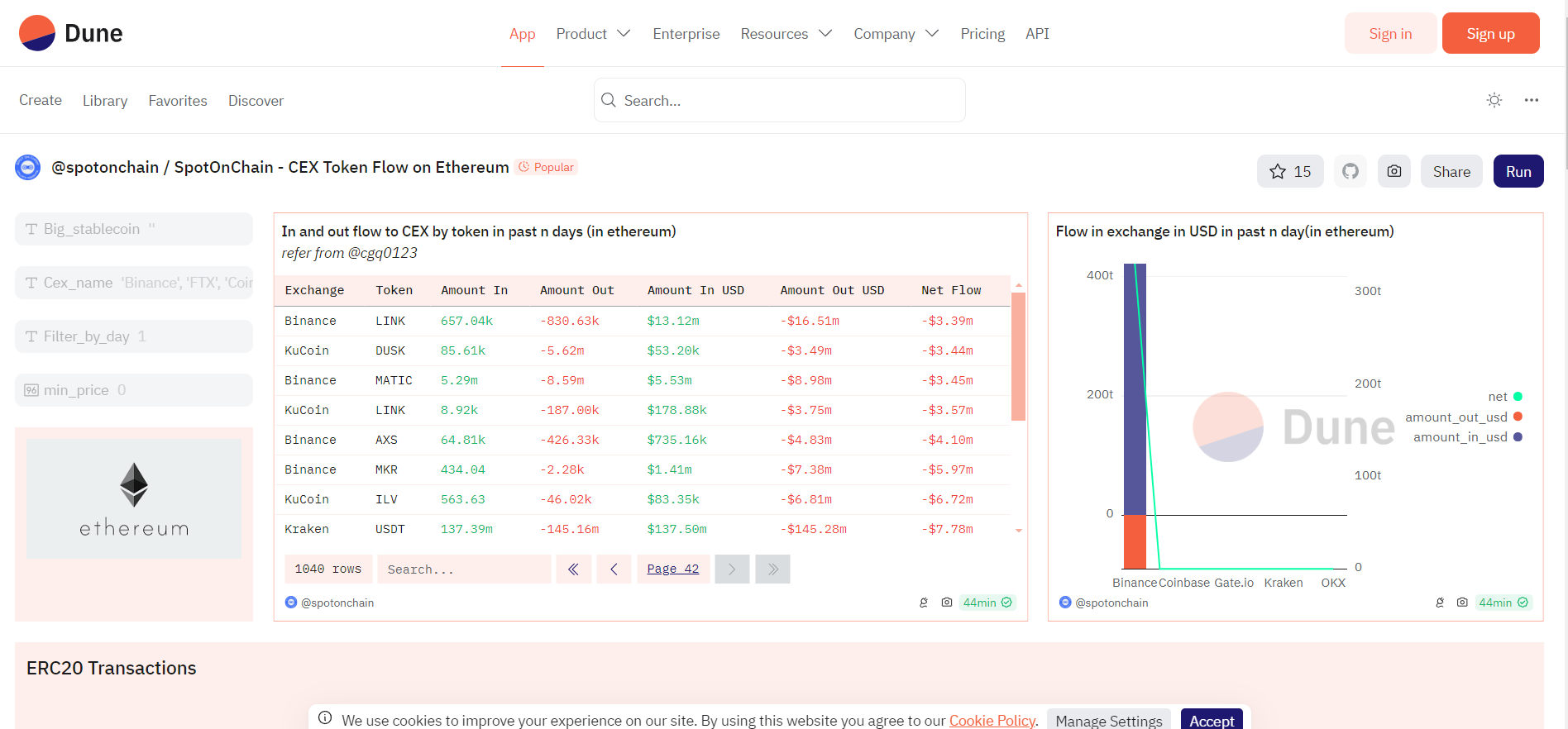Click the search magnifier icon
Viewport: 1568px width, 729px height.
(609, 100)
